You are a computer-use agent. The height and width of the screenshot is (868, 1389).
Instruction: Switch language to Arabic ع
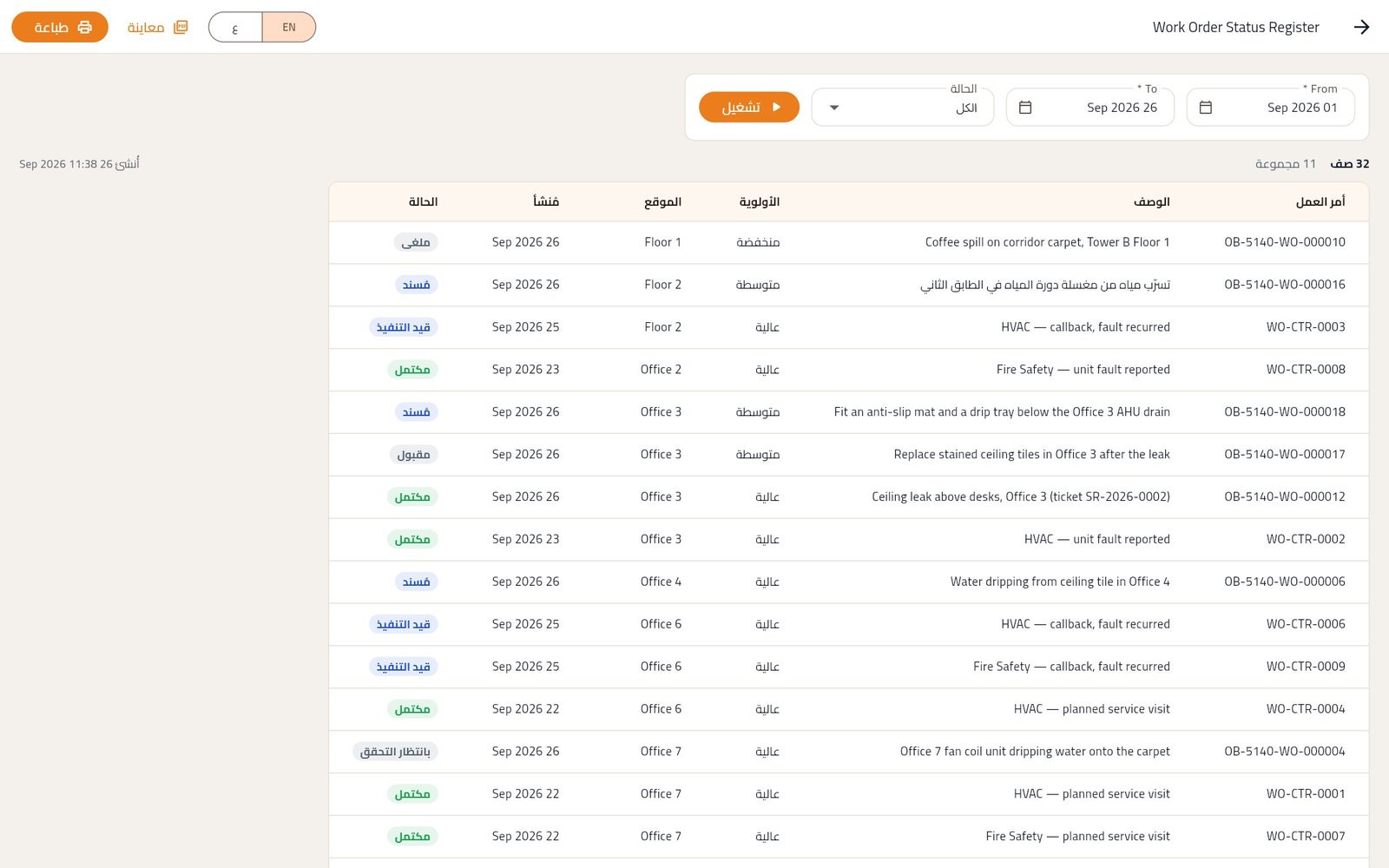(x=235, y=27)
